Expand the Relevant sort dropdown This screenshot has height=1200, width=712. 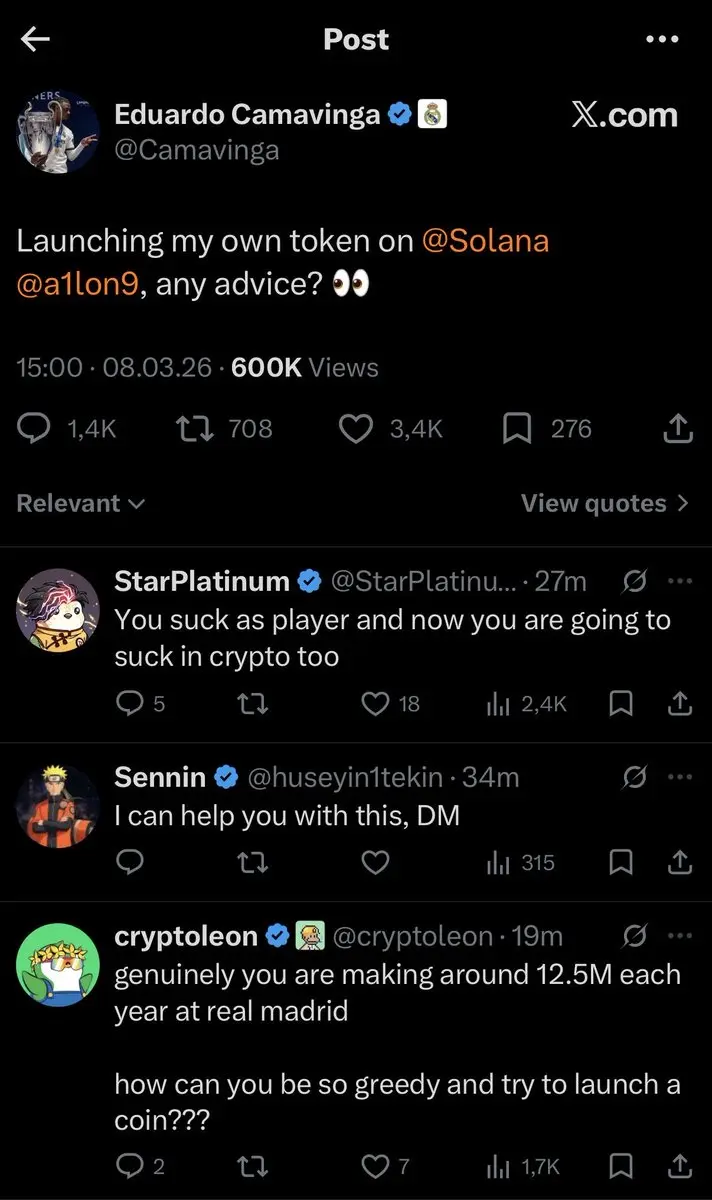80,503
